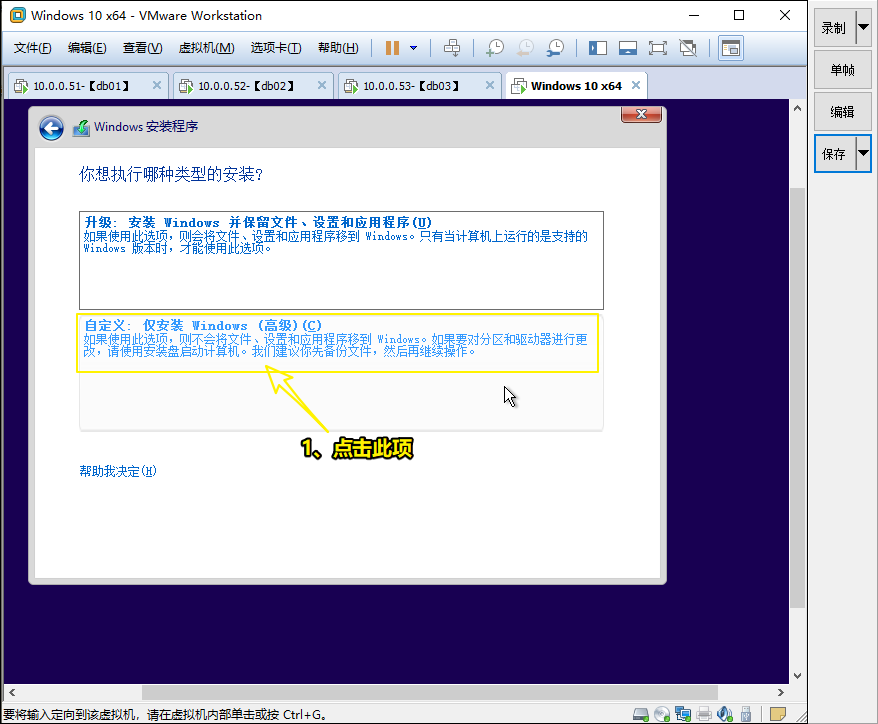Image resolution: width=878 pixels, height=724 pixels.
Task: Send Ctrl+Alt+Del to the VM
Action: (452, 48)
